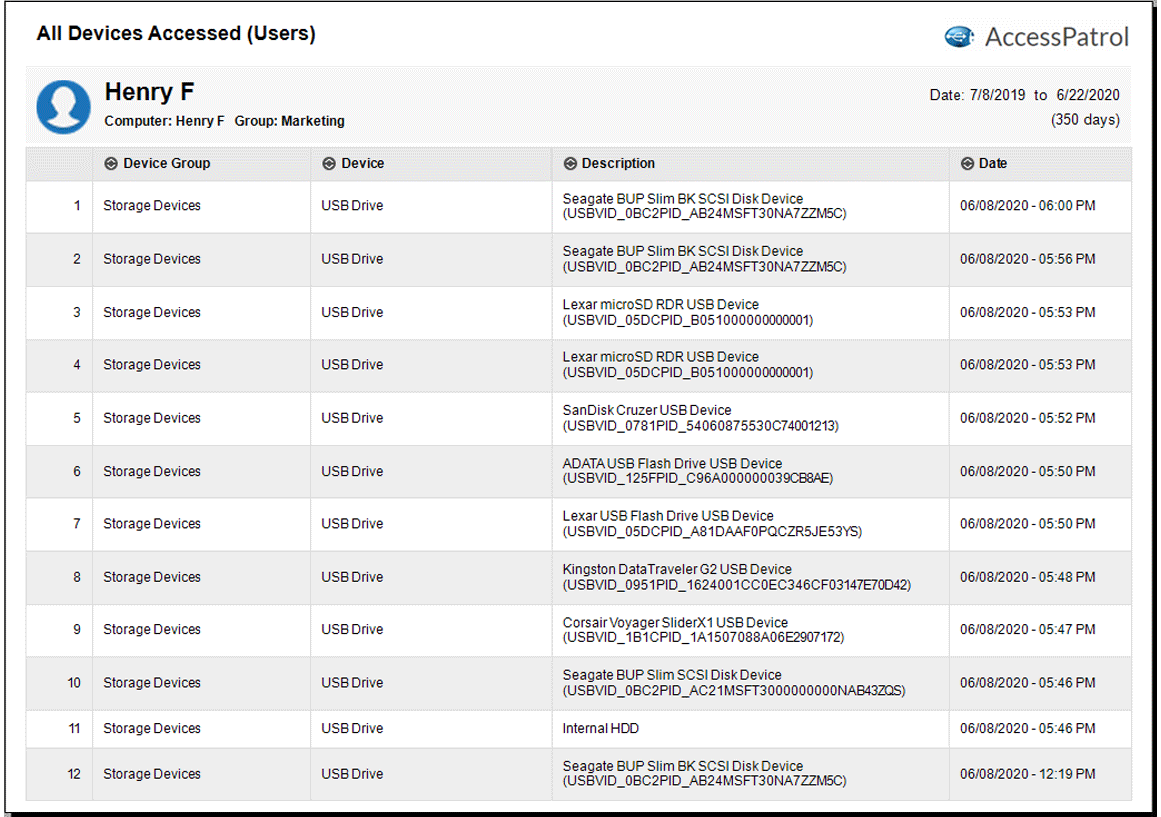Click Computer: Henry F label
This screenshot has height=817, width=1161.
164,121
